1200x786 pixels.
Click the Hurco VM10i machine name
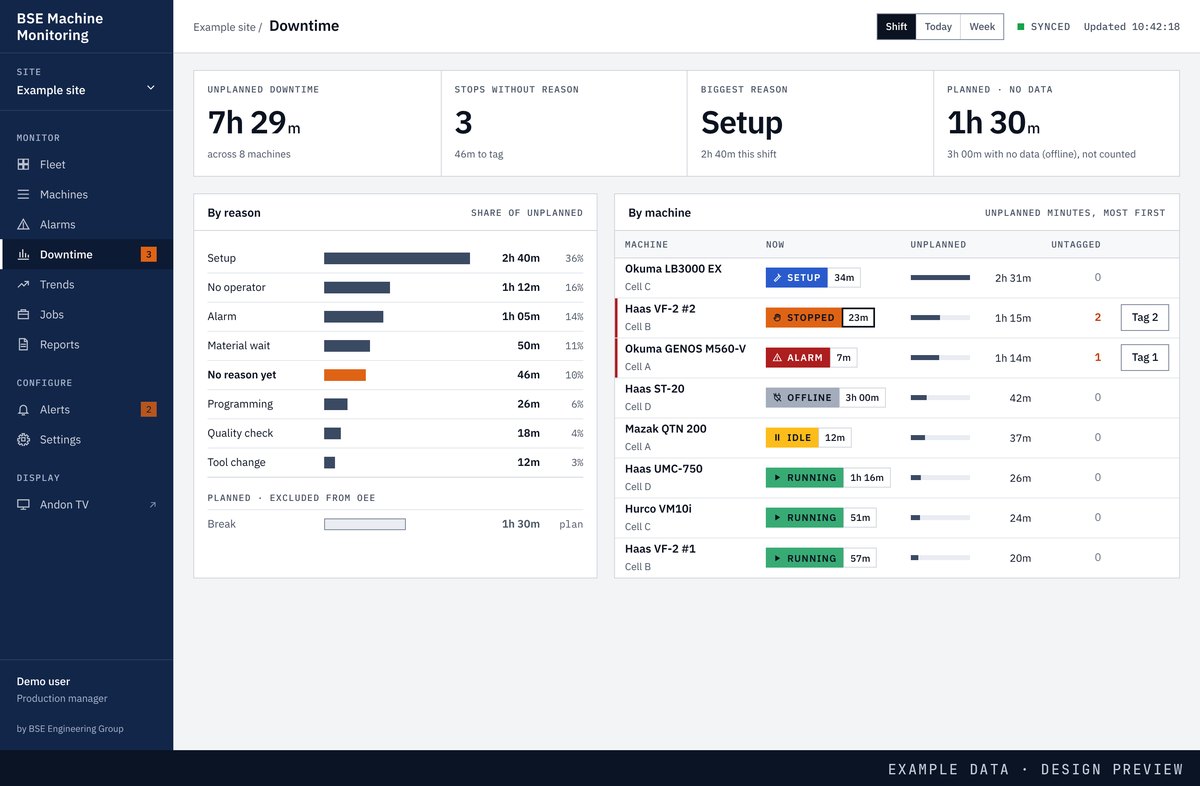click(x=658, y=509)
